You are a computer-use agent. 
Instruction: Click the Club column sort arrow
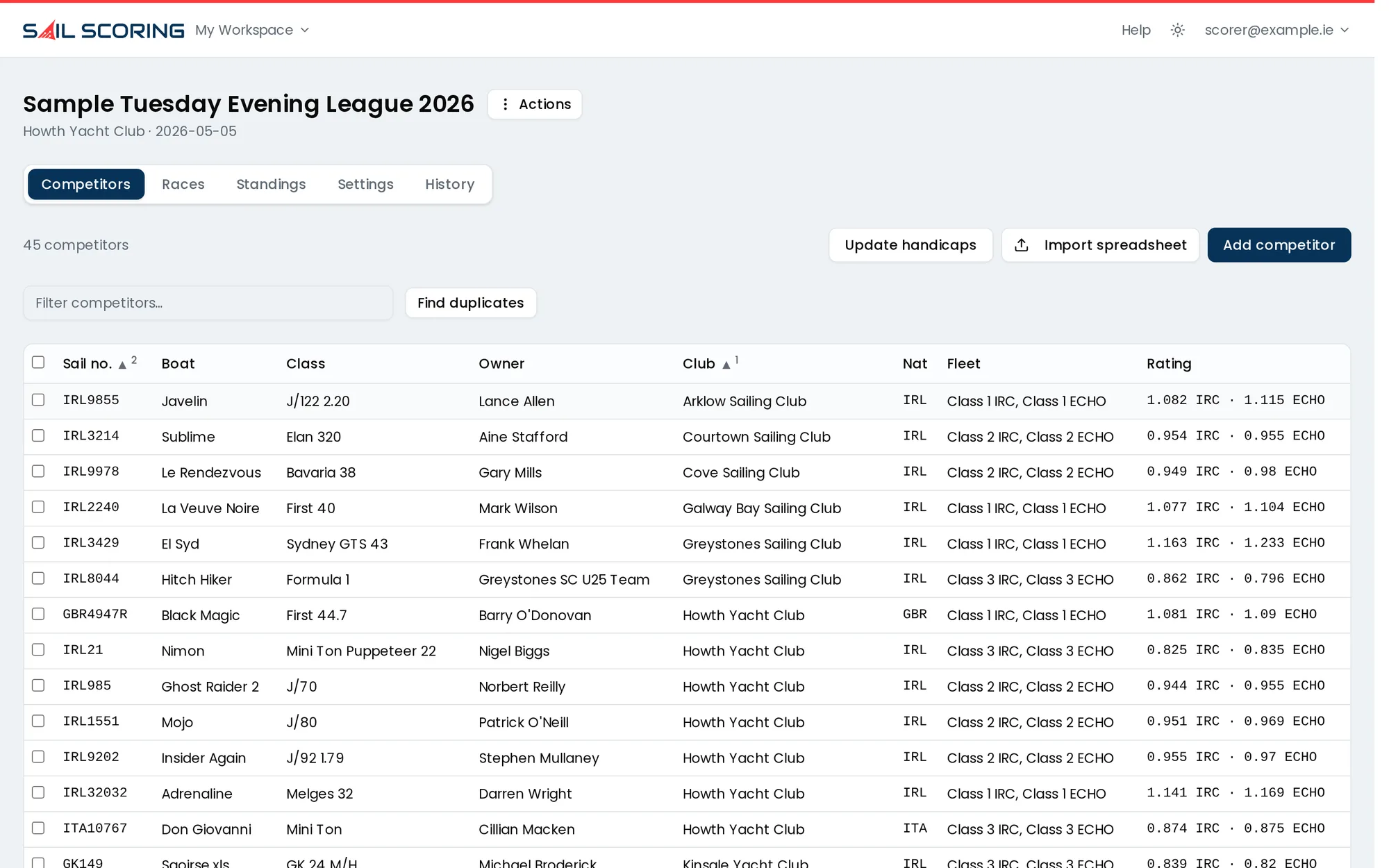pos(726,365)
